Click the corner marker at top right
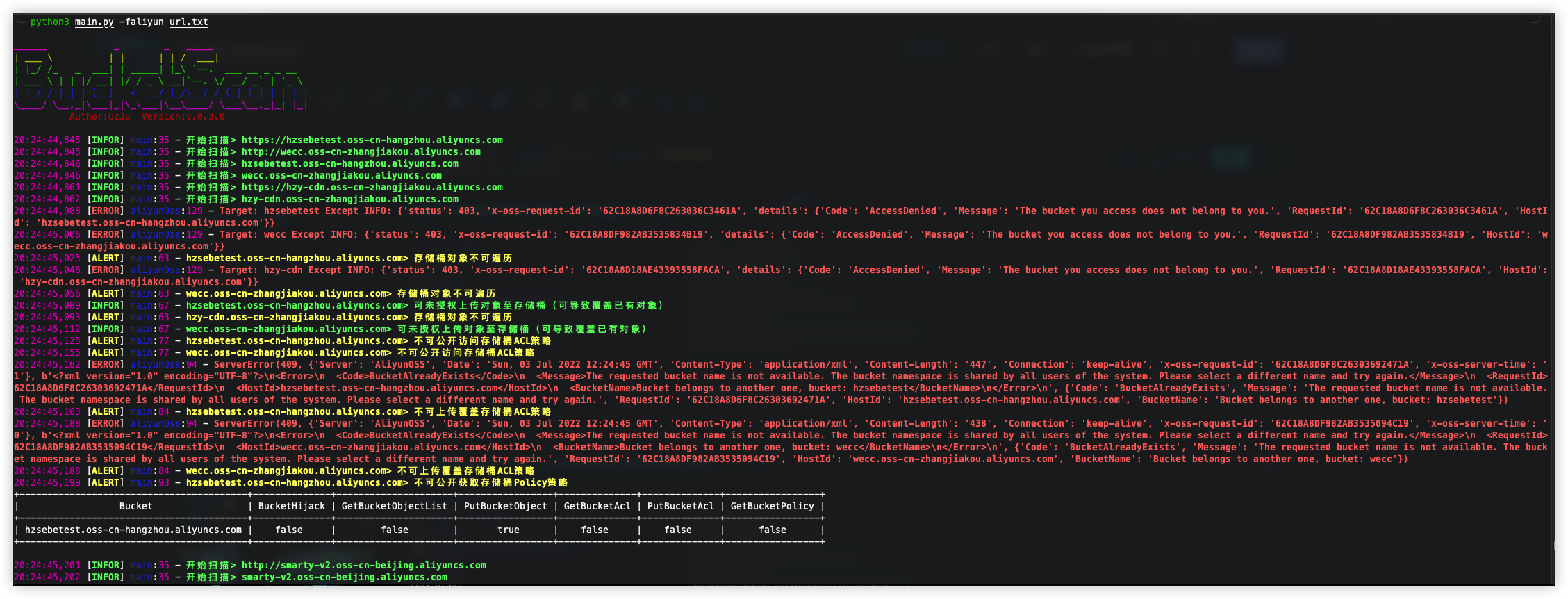 click(x=1535, y=20)
